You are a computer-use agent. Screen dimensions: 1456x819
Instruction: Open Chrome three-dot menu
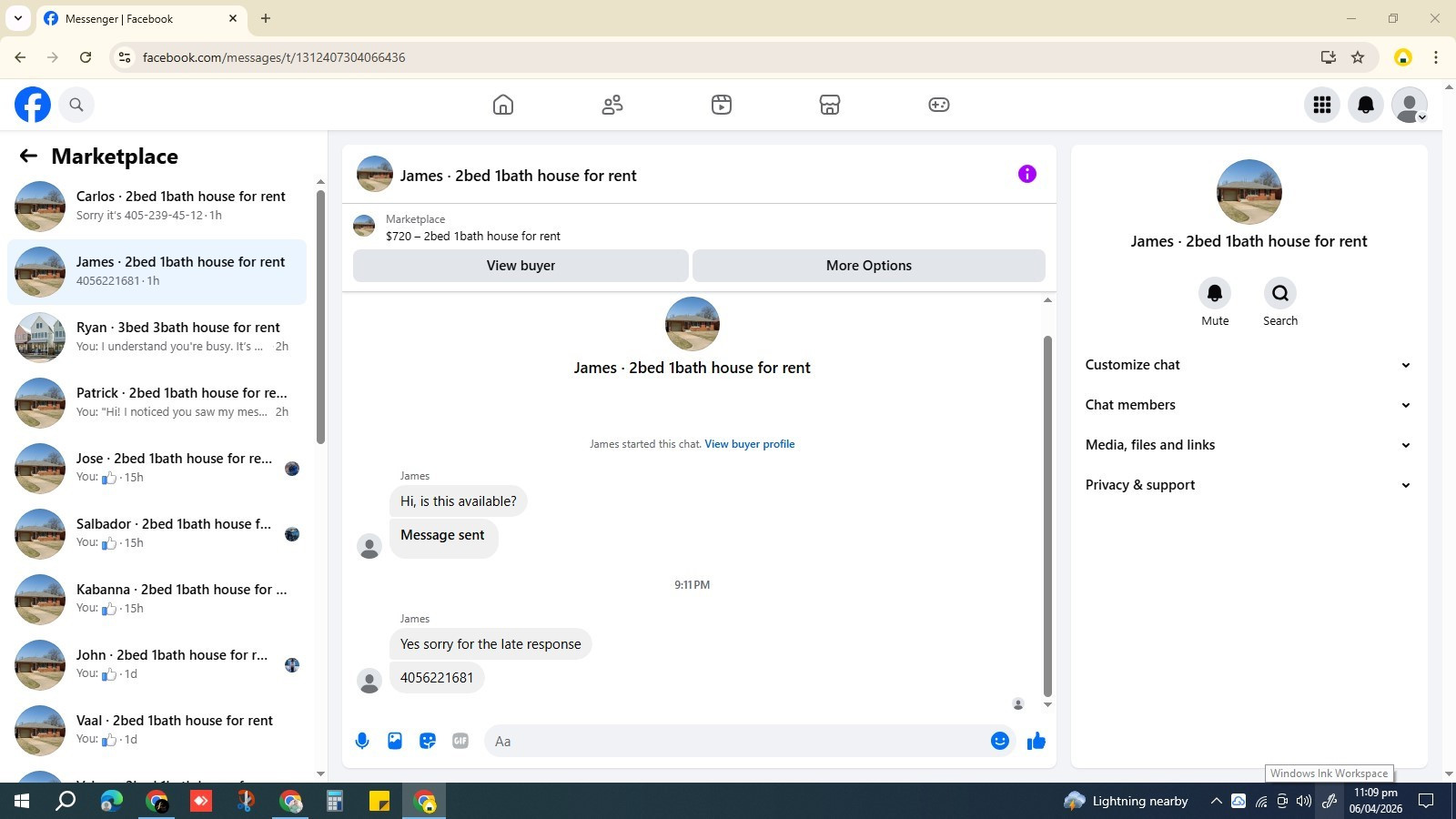pos(1436,57)
